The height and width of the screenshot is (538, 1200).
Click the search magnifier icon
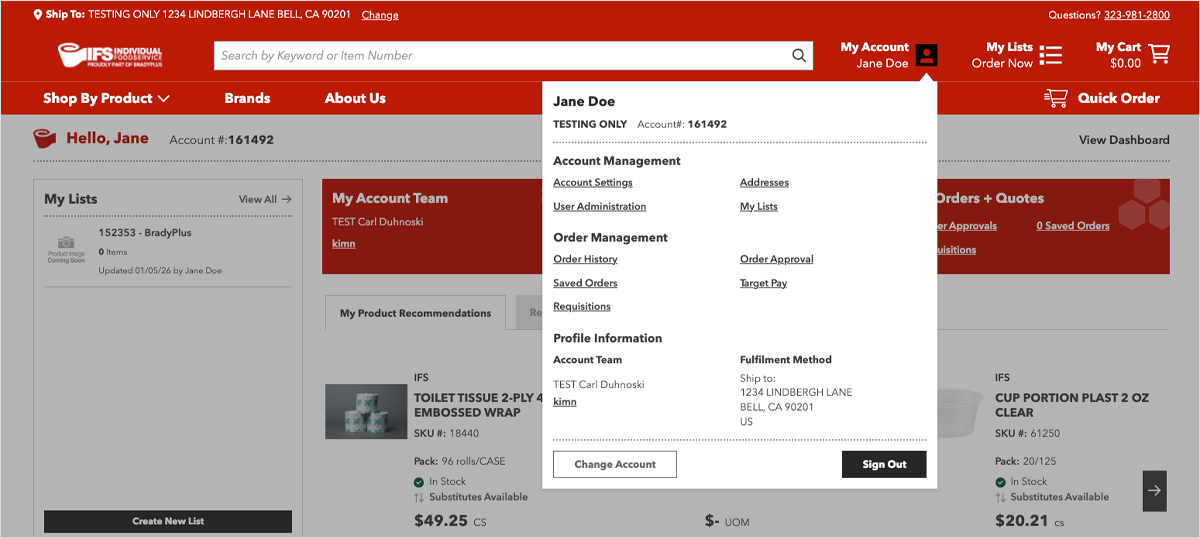click(x=799, y=56)
